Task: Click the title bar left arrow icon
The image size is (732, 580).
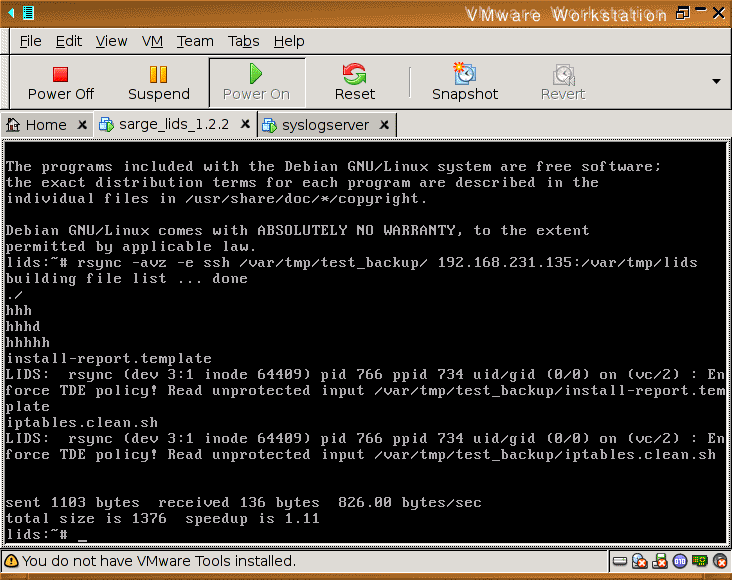Action: click(x=11, y=13)
